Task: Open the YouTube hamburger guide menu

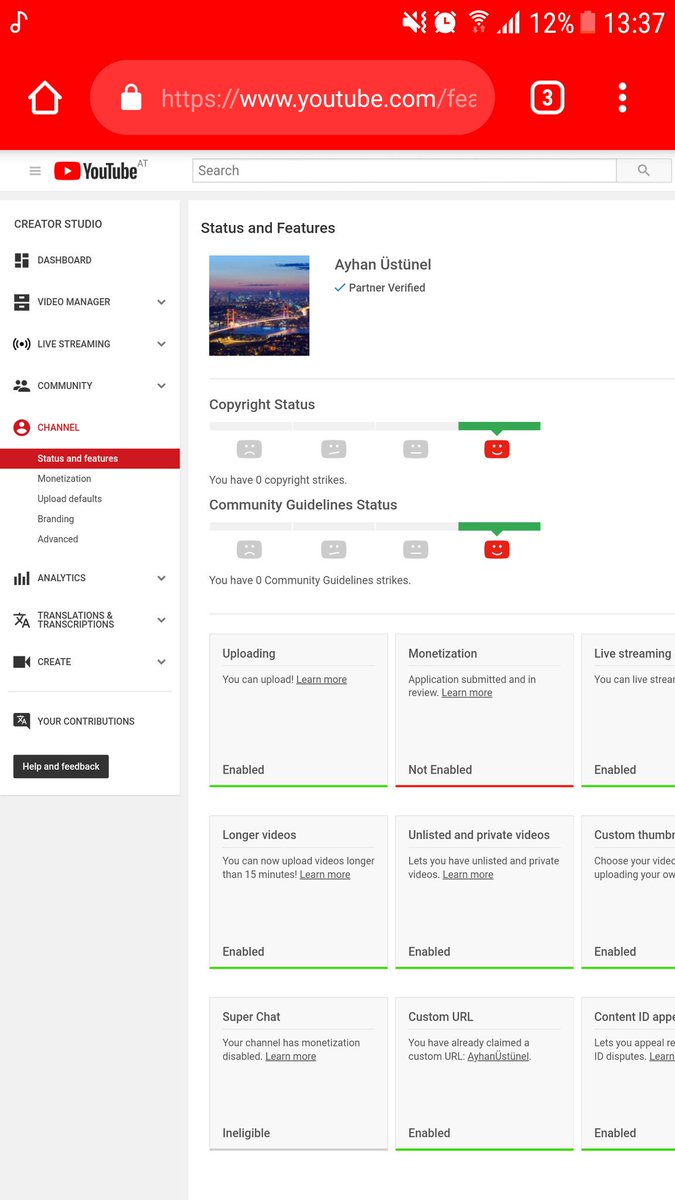Action: click(35, 171)
